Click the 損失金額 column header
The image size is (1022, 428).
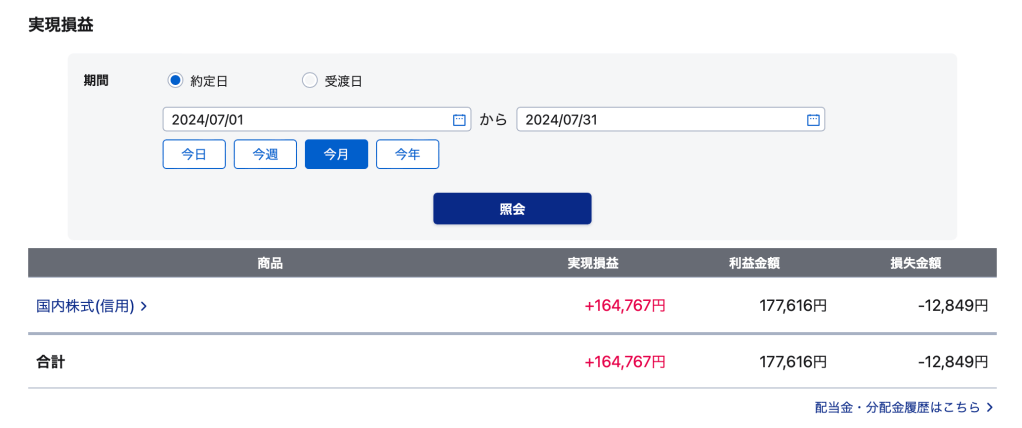click(915, 264)
